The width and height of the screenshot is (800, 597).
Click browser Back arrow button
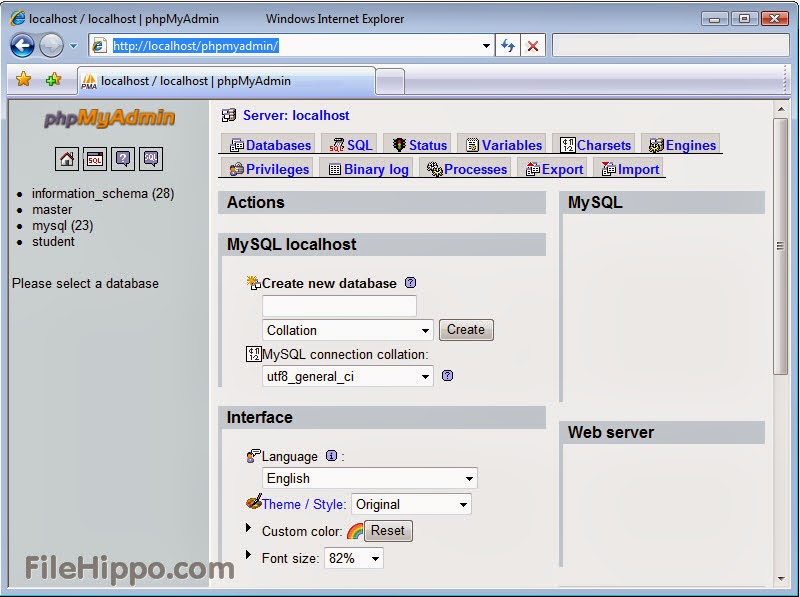(22, 46)
